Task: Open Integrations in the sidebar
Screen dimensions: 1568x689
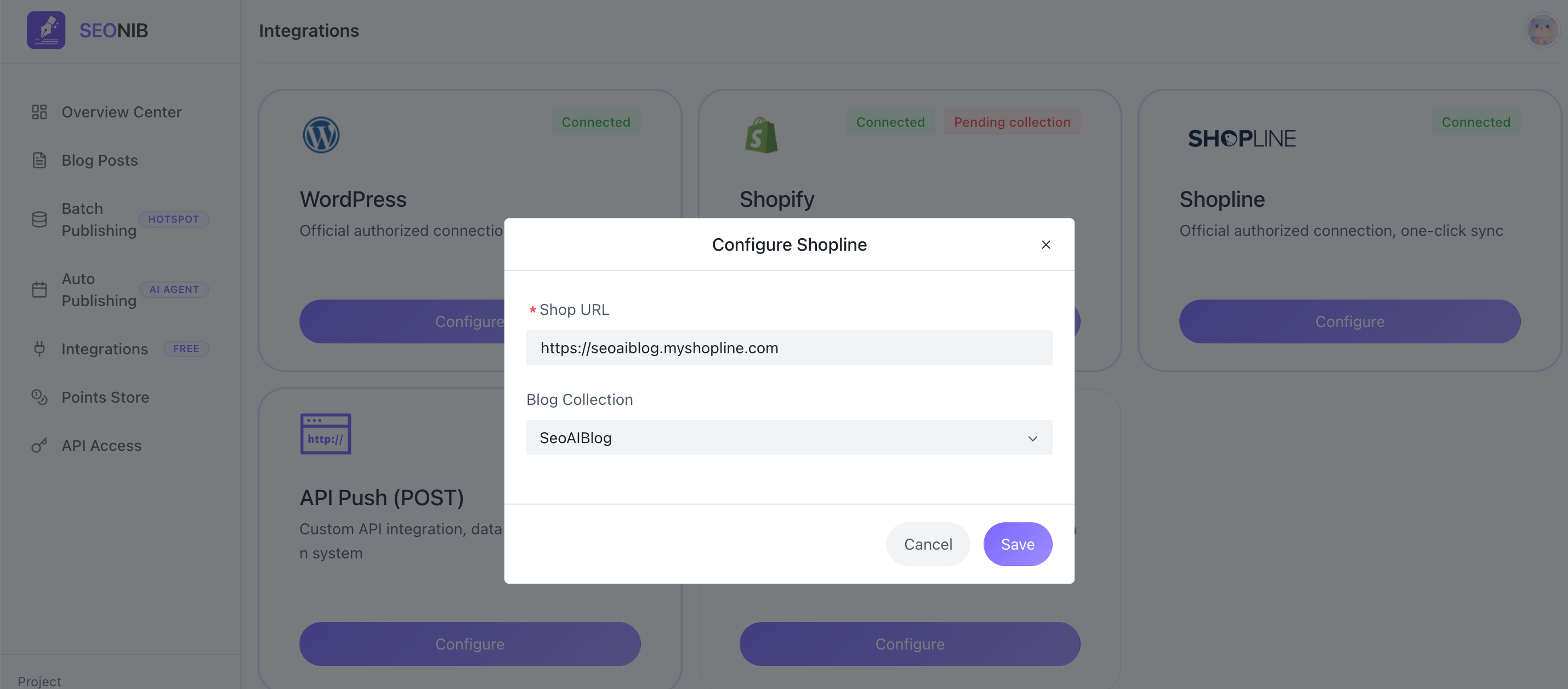Action: 105,349
